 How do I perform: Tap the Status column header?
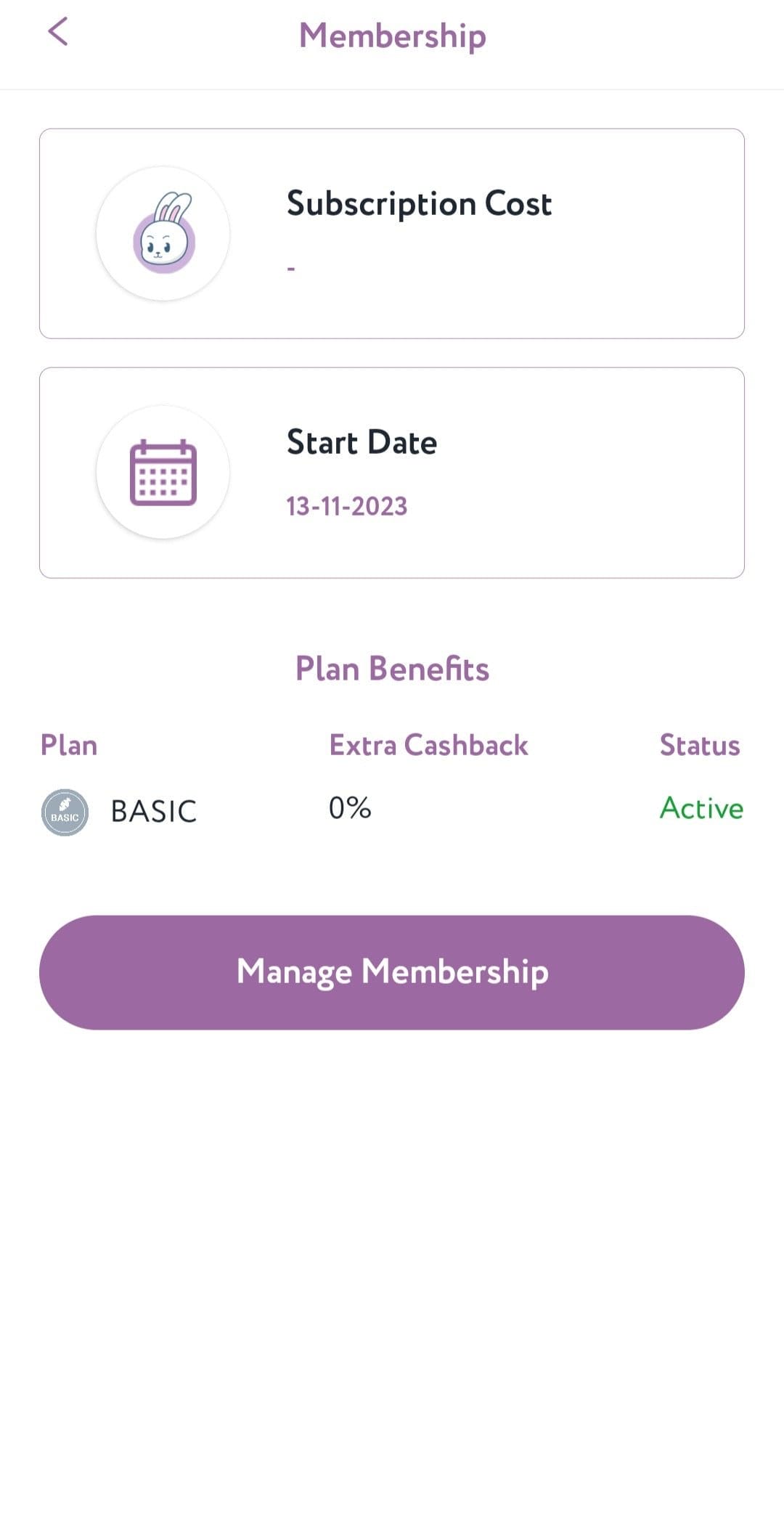[700, 746]
